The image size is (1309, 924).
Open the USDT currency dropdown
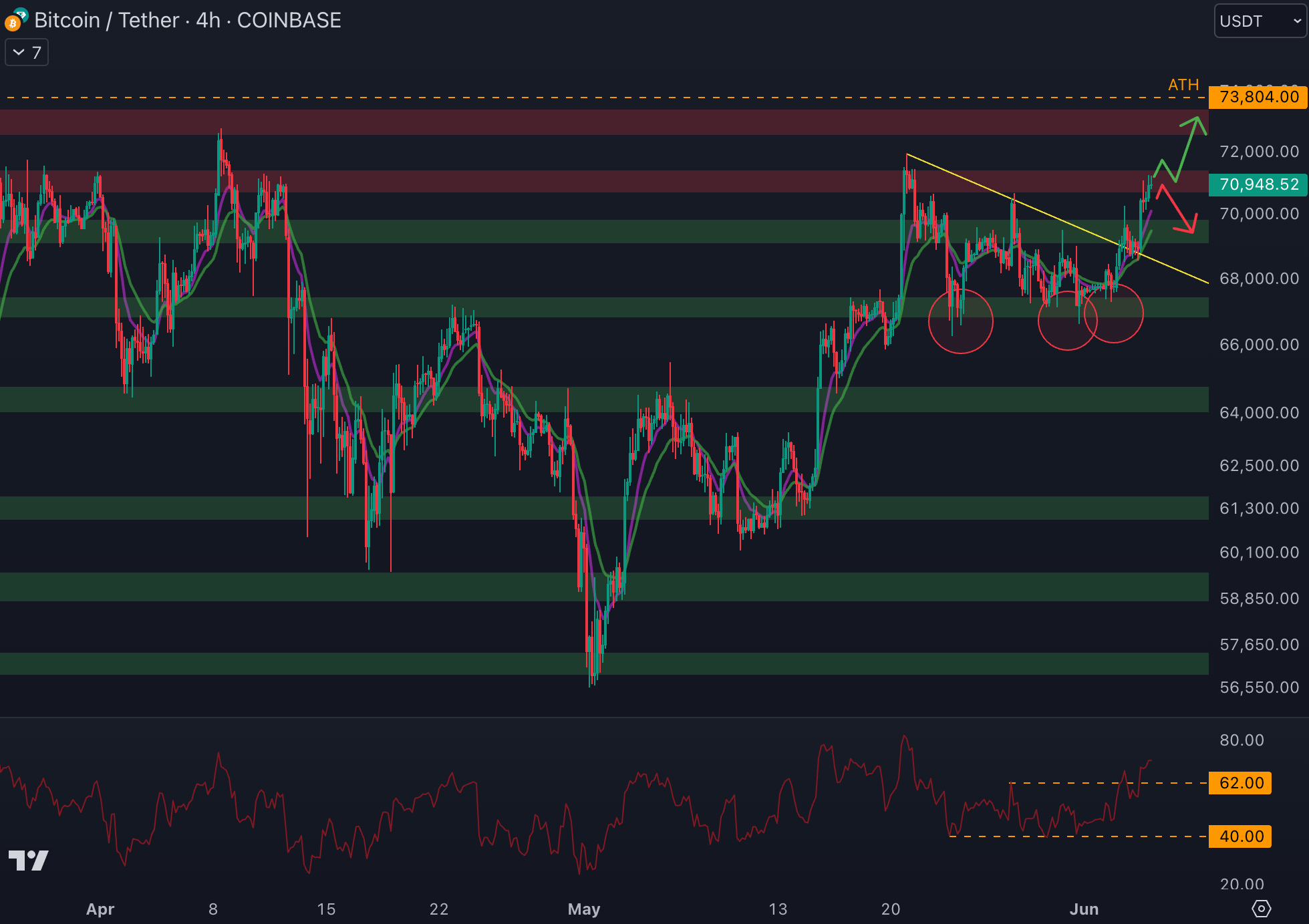[1260, 21]
